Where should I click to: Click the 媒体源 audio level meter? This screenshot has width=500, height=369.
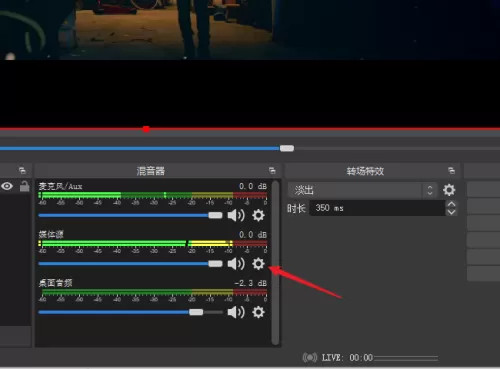(x=153, y=243)
